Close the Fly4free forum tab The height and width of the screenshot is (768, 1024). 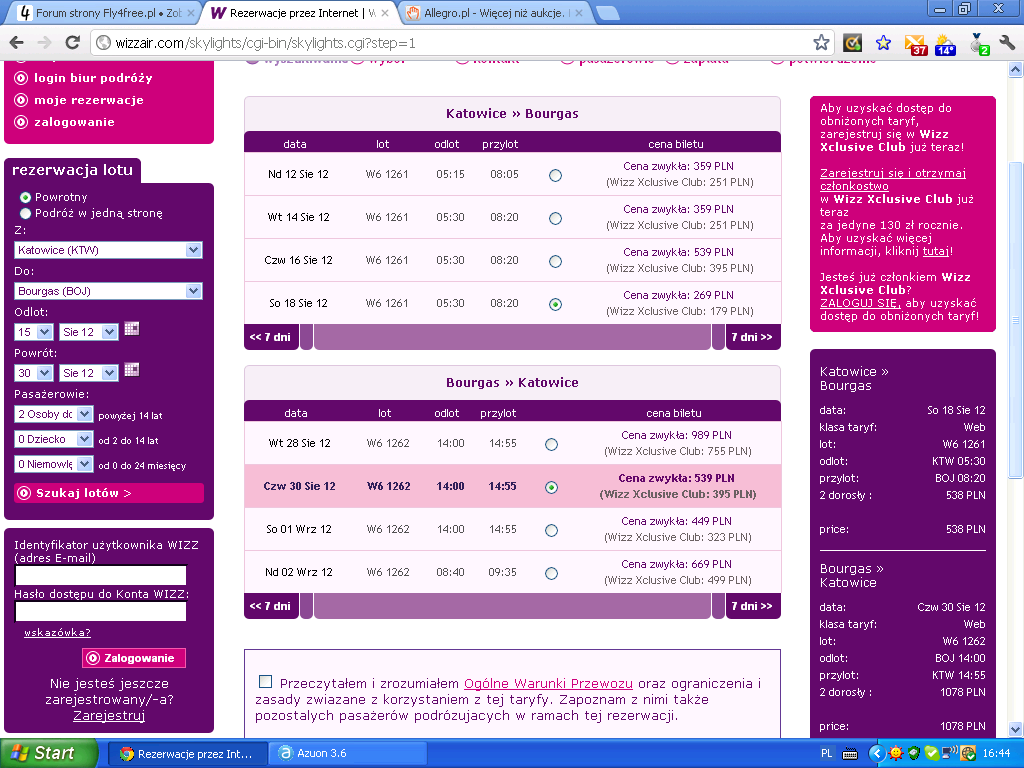(191, 12)
